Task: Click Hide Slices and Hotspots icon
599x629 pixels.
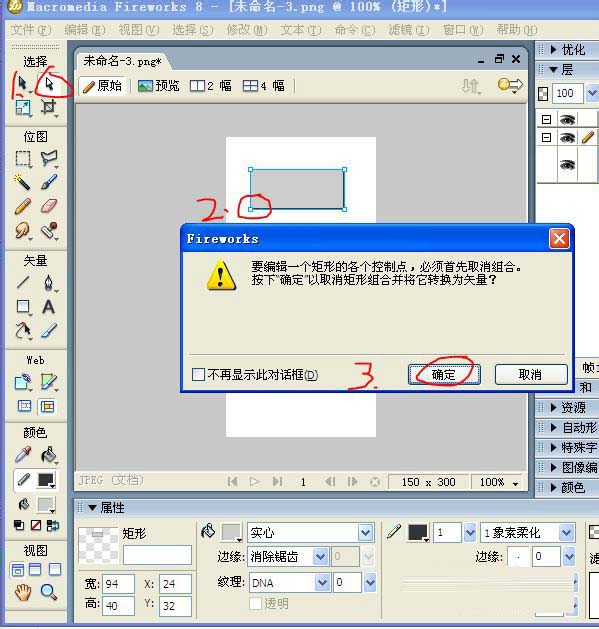Action: (24, 406)
